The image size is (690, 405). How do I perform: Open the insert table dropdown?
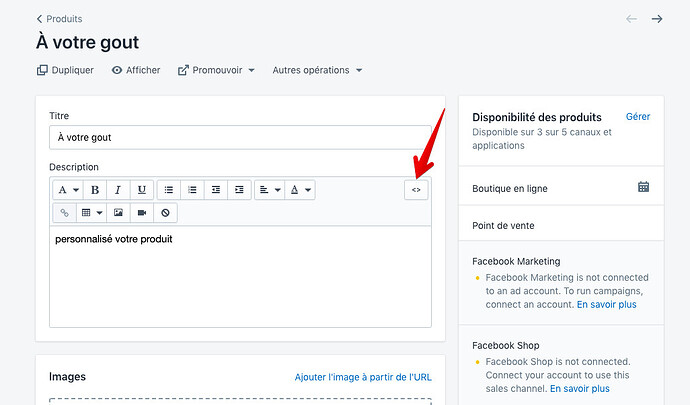pos(92,213)
